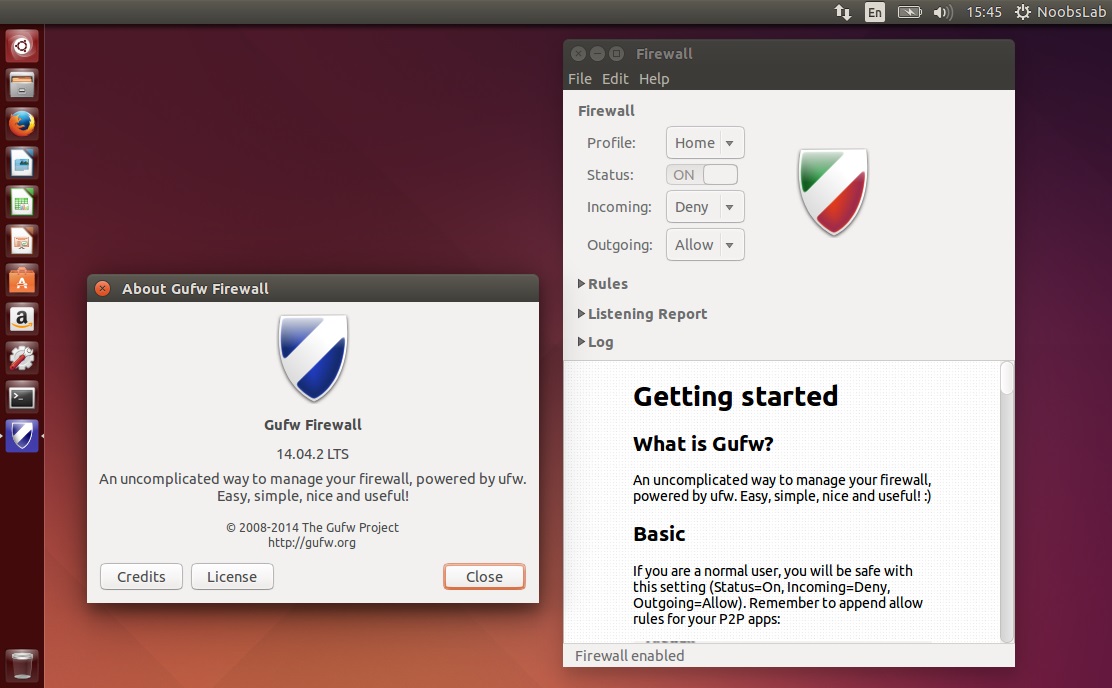Viewport: 1112px width, 688px height.
Task: Click network arrows indicator in top panel
Action: click(843, 12)
